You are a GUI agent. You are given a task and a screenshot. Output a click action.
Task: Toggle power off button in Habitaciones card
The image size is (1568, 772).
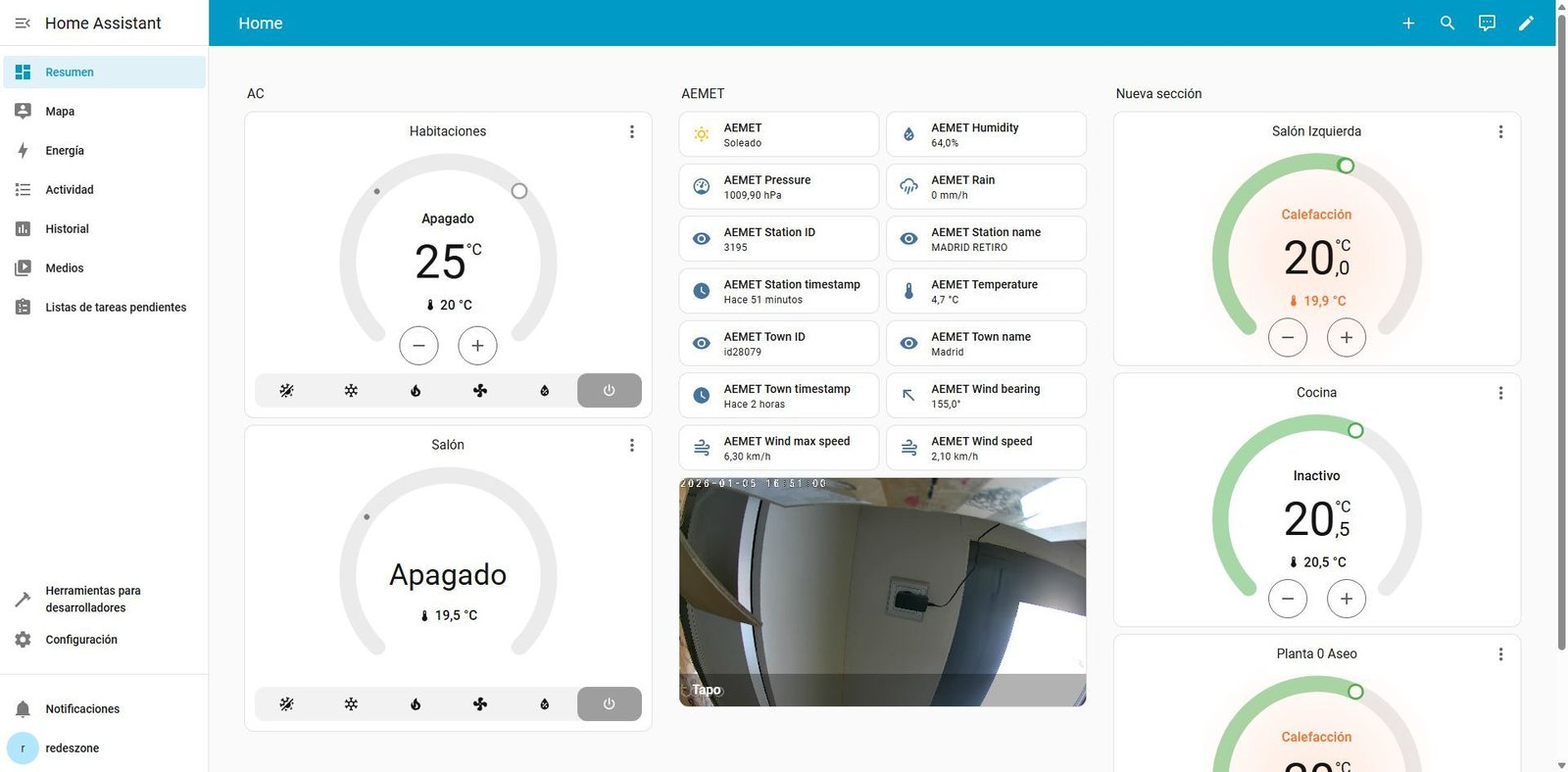tap(609, 390)
